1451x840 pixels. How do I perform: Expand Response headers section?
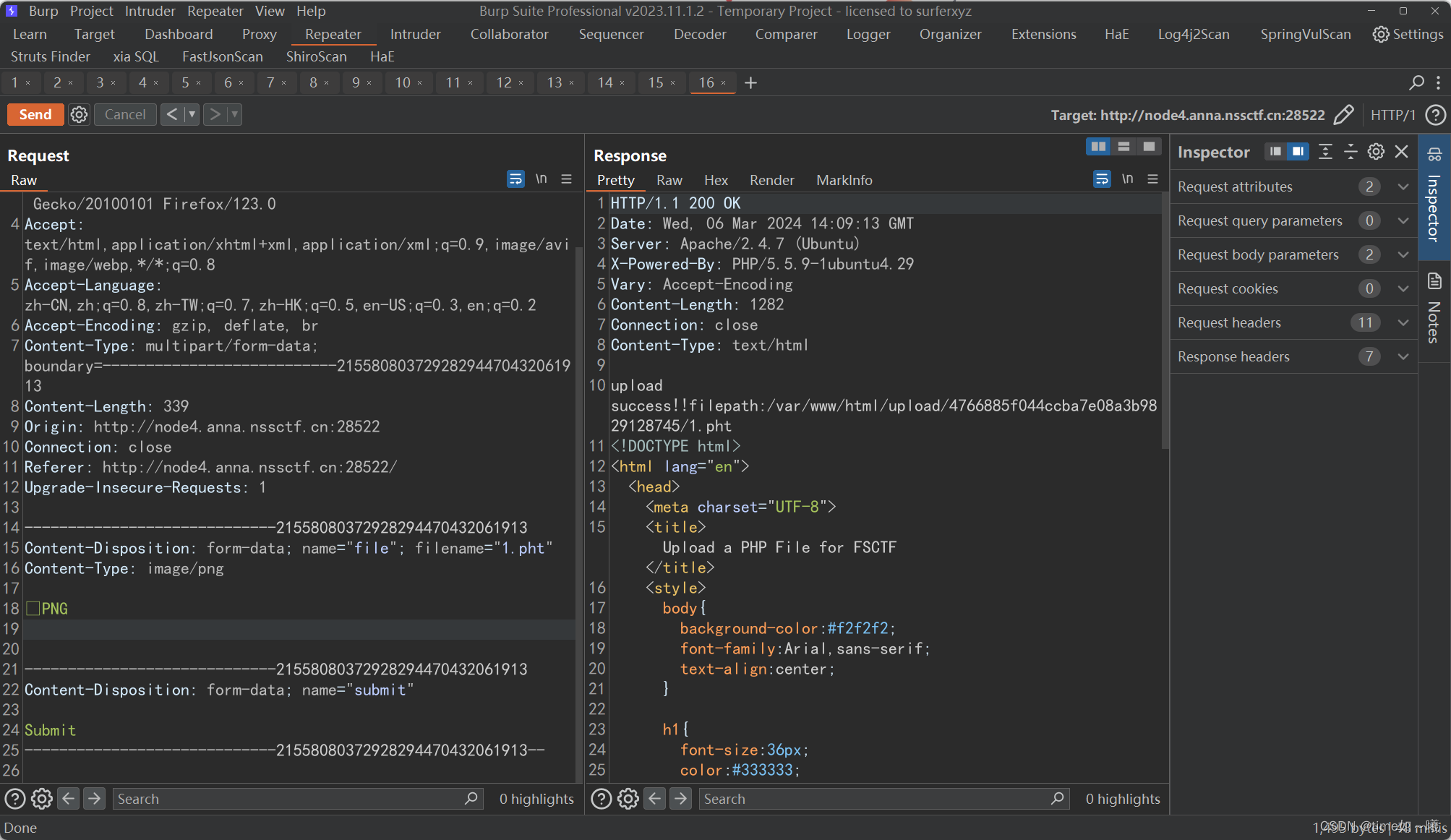(1294, 356)
